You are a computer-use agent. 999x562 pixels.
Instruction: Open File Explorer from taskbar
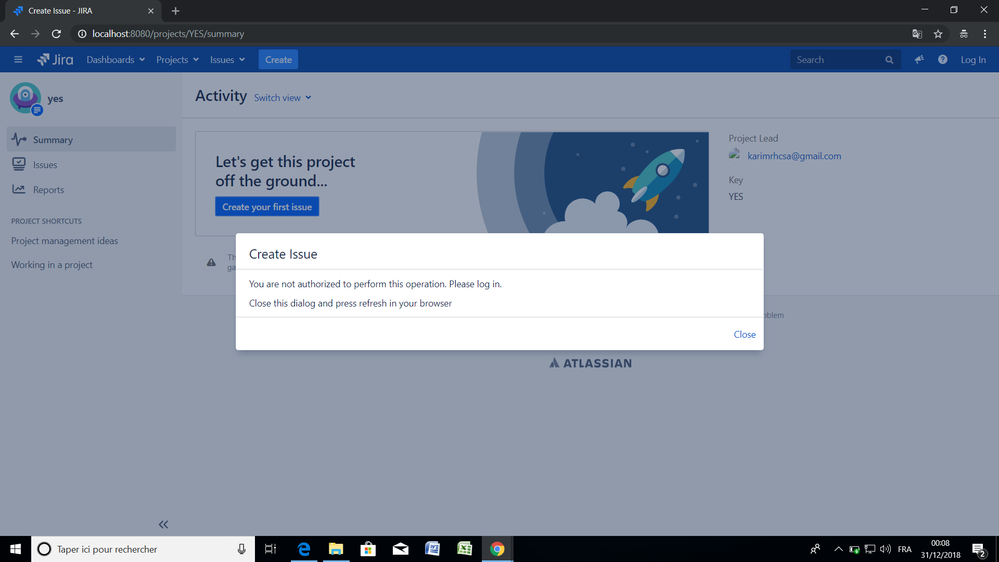pyautogui.click(x=336, y=549)
